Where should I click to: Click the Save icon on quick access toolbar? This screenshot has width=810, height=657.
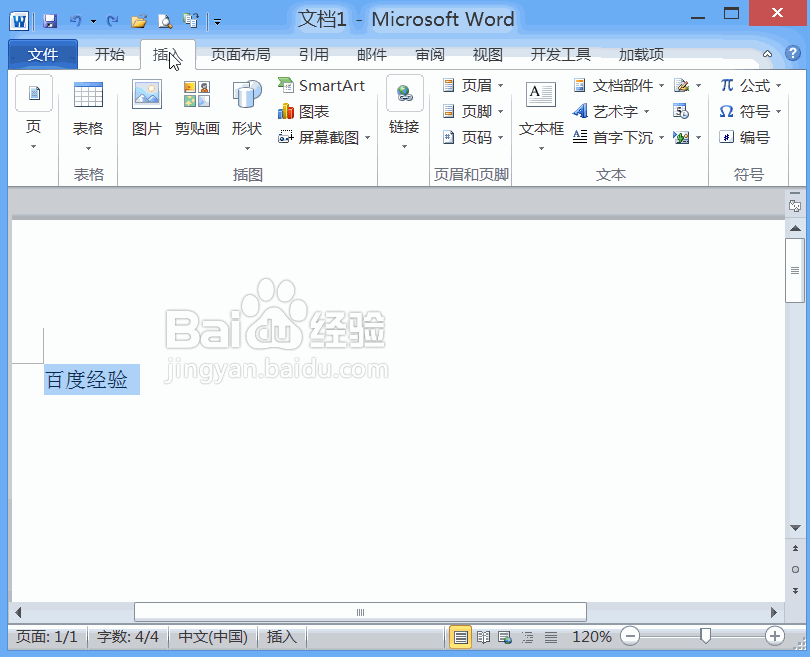[x=48, y=20]
